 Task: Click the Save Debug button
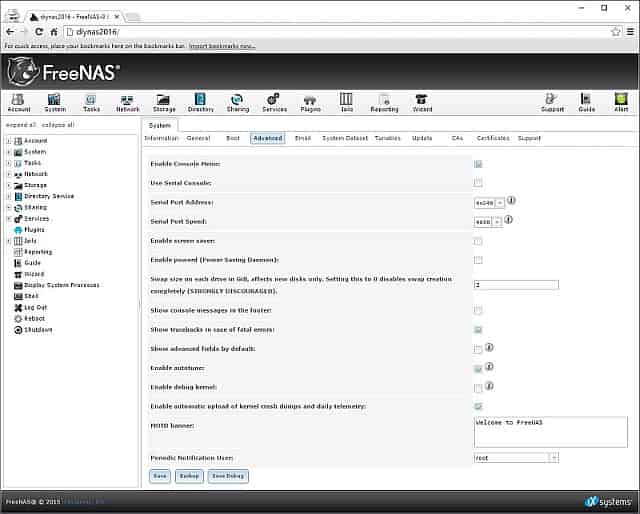(x=228, y=476)
